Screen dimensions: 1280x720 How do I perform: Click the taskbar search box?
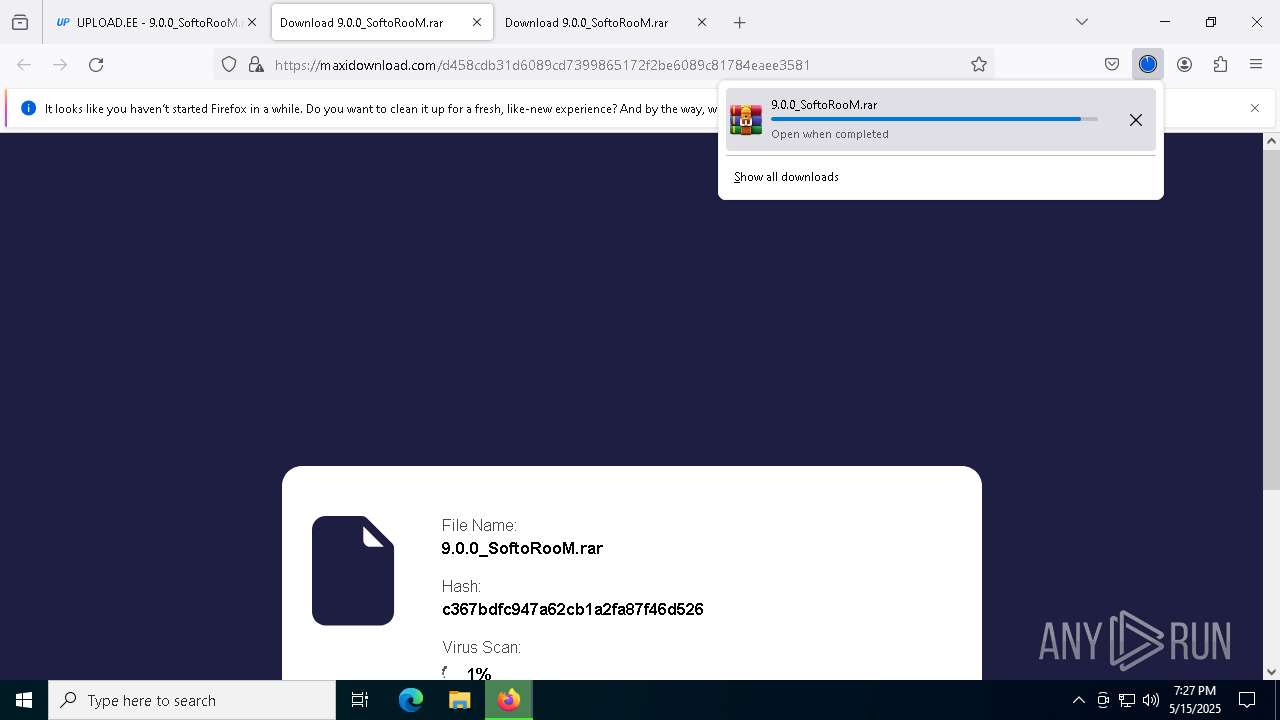click(x=192, y=700)
